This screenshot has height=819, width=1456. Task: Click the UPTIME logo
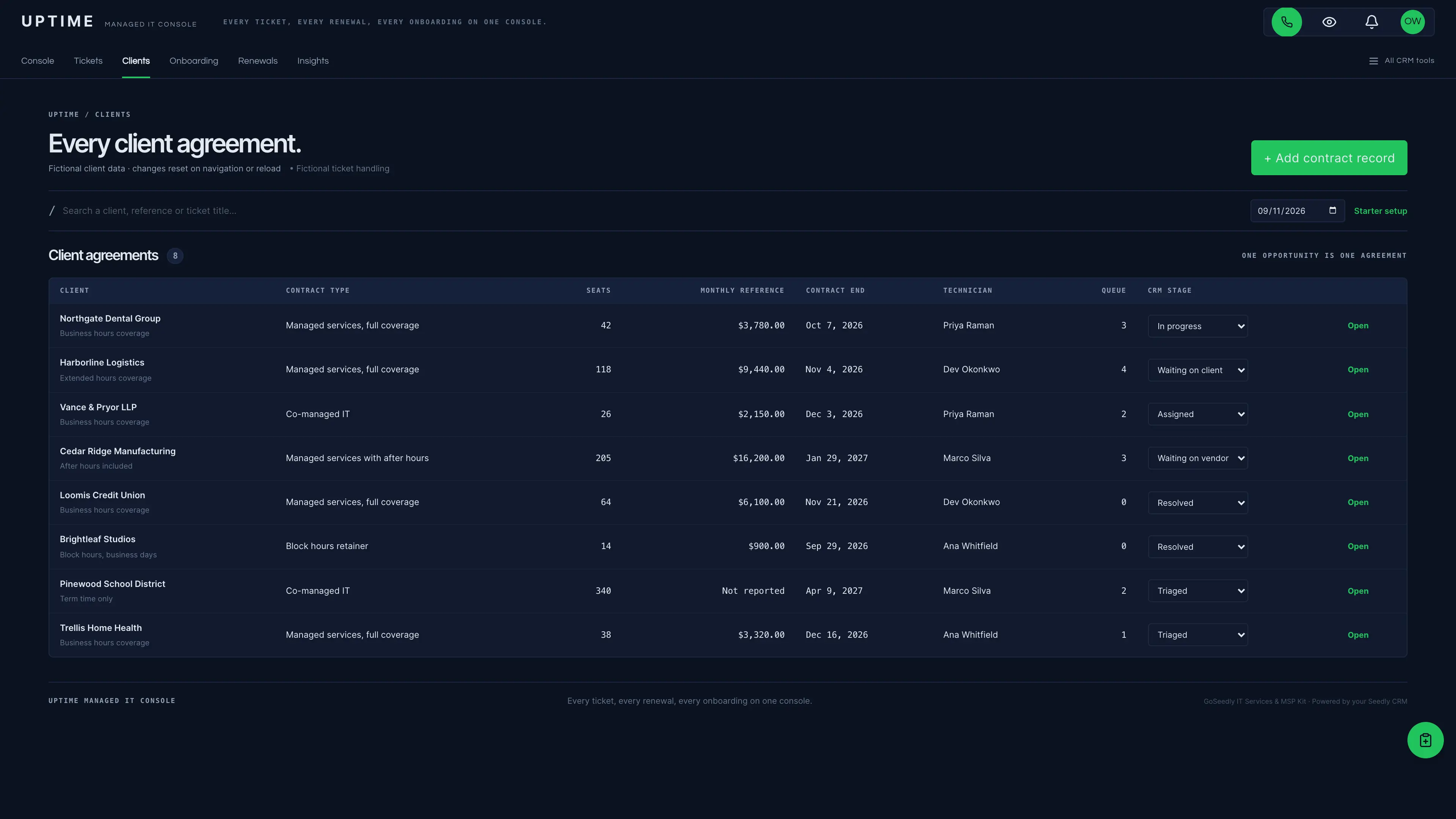click(58, 22)
